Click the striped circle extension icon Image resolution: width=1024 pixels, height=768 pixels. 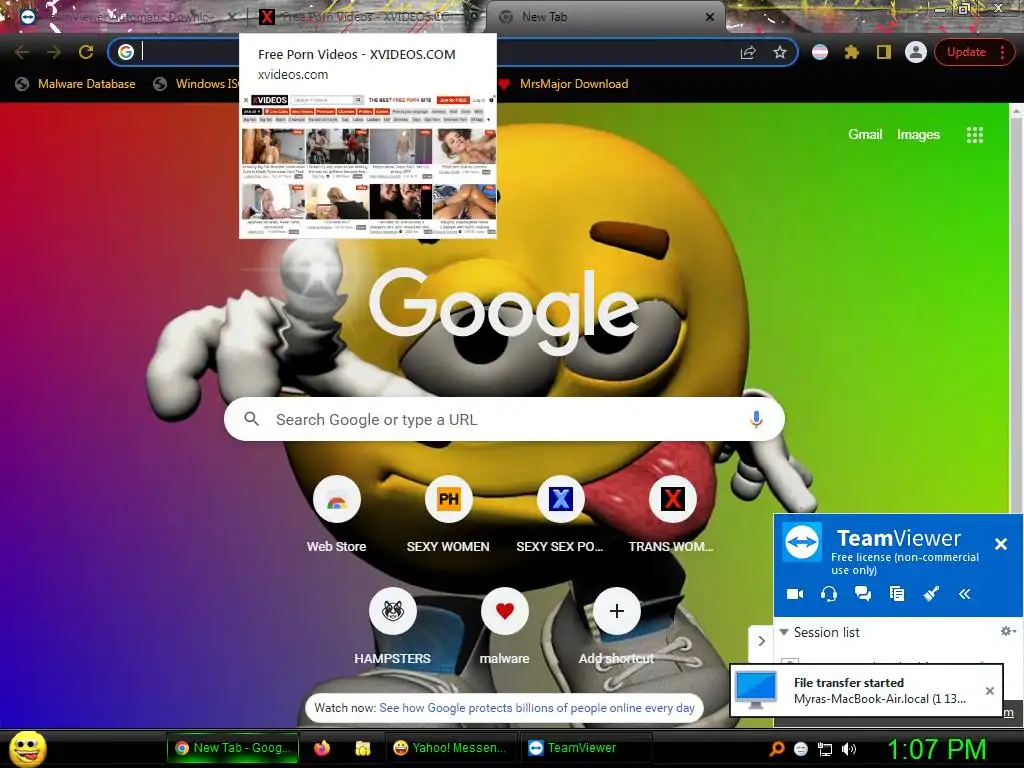click(820, 52)
